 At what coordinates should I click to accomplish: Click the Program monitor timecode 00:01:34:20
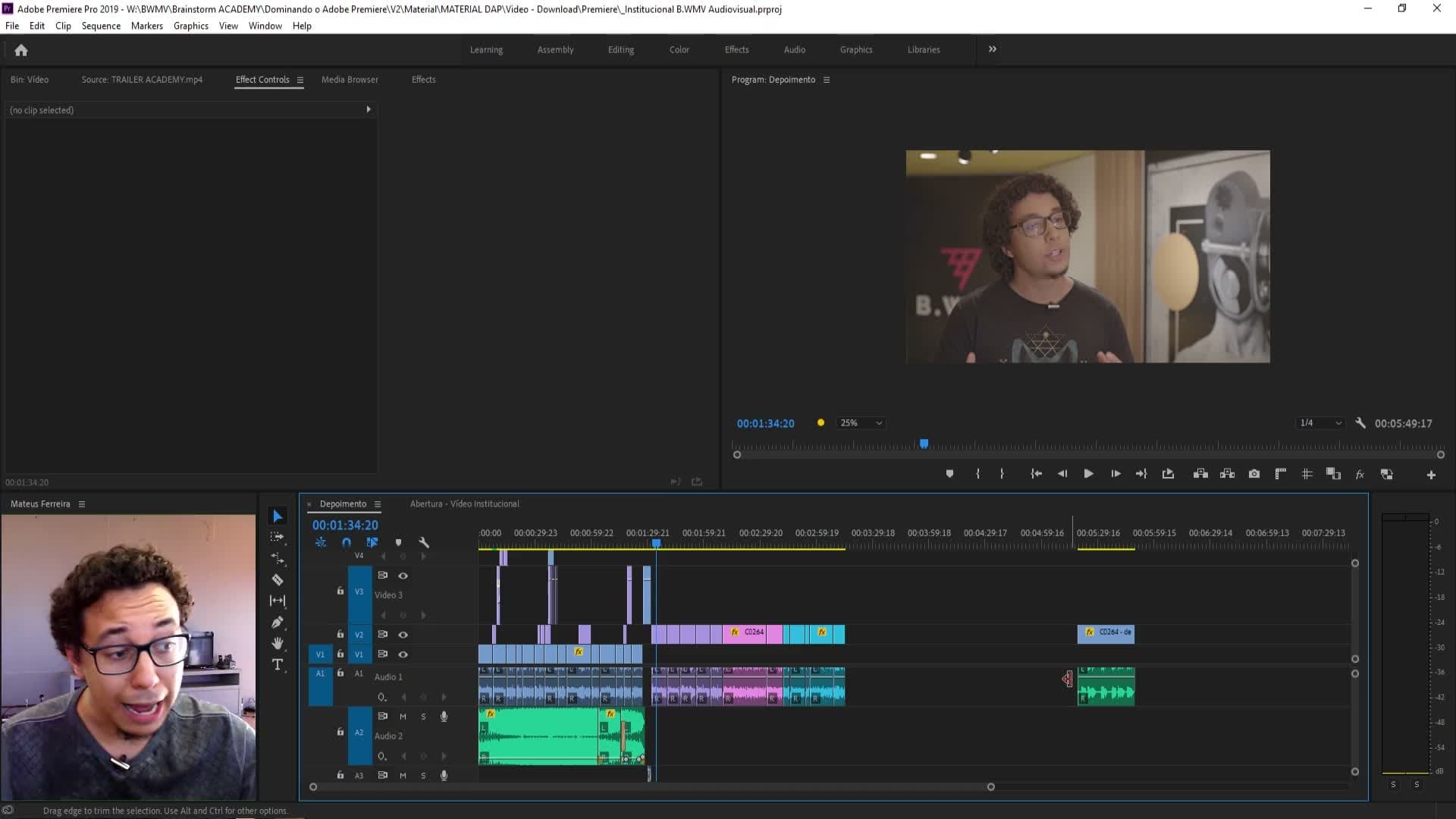(x=765, y=424)
